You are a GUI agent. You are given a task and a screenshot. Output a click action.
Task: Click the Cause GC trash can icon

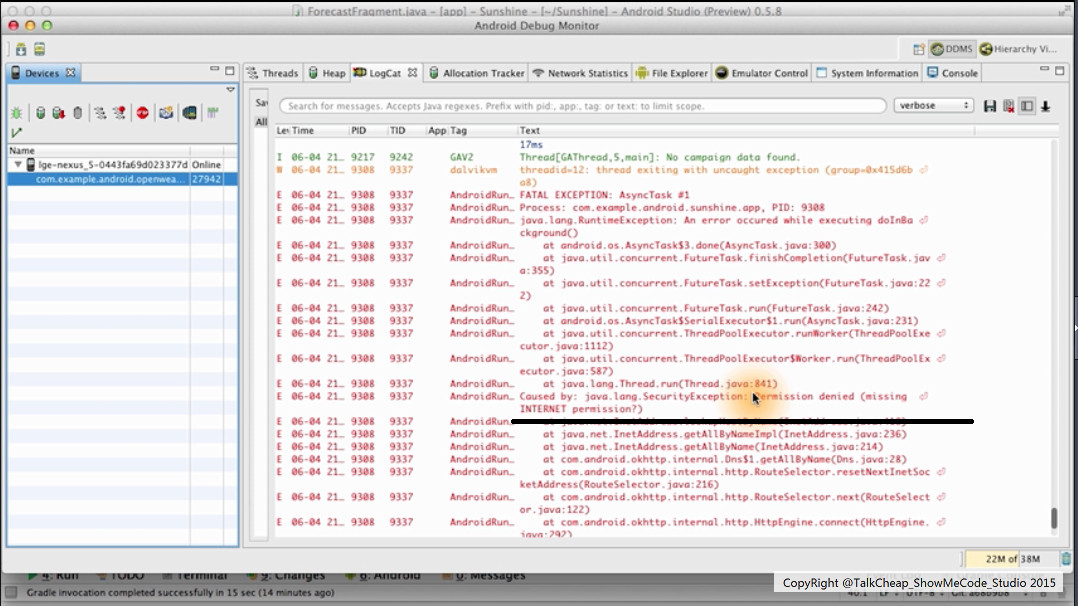click(78, 113)
